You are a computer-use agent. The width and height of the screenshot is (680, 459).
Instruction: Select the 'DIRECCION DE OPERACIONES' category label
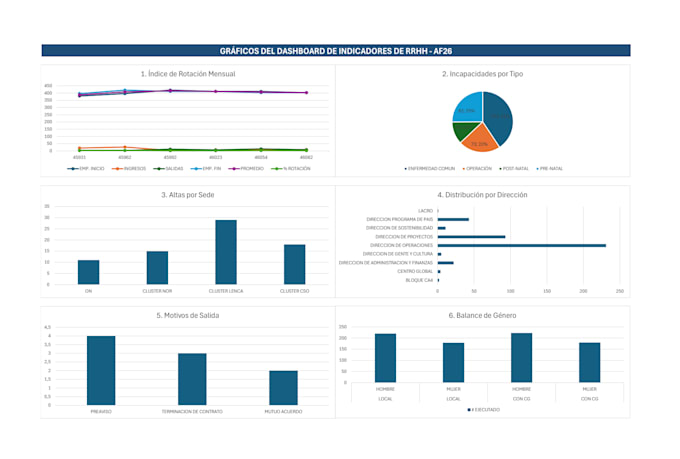(x=401, y=245)
